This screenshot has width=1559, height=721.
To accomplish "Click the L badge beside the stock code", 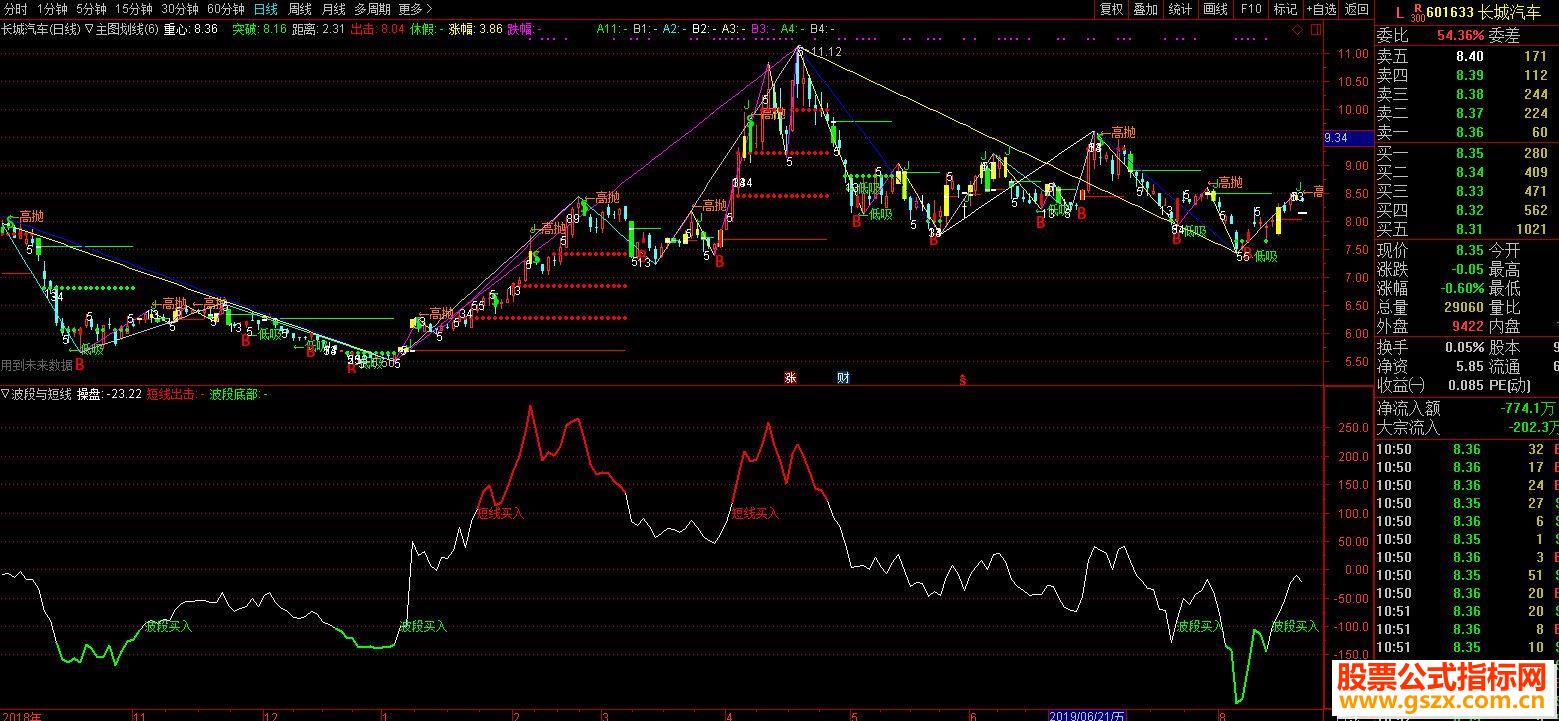I will (1399, 13).
